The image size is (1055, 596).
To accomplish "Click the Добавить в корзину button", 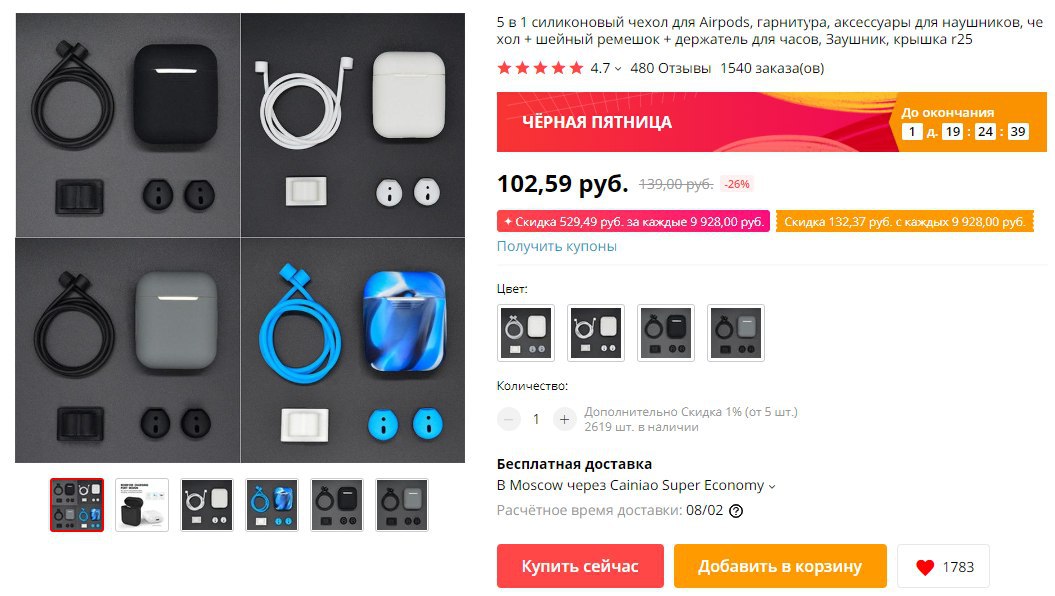I will tap(780, 566).
